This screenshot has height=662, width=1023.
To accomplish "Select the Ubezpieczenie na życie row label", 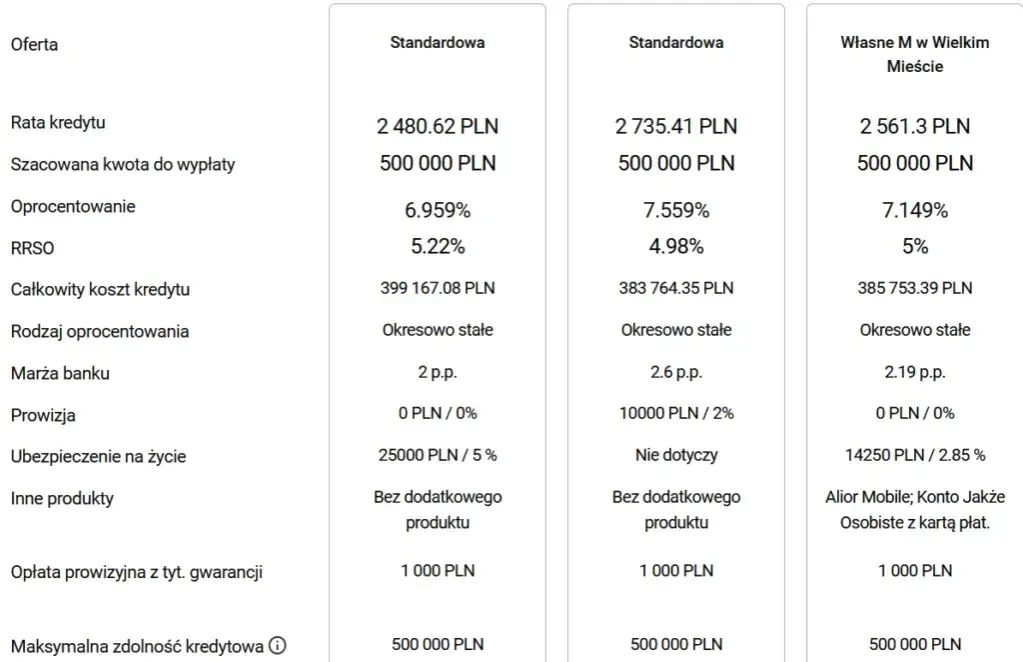I will tap(98, 457).
